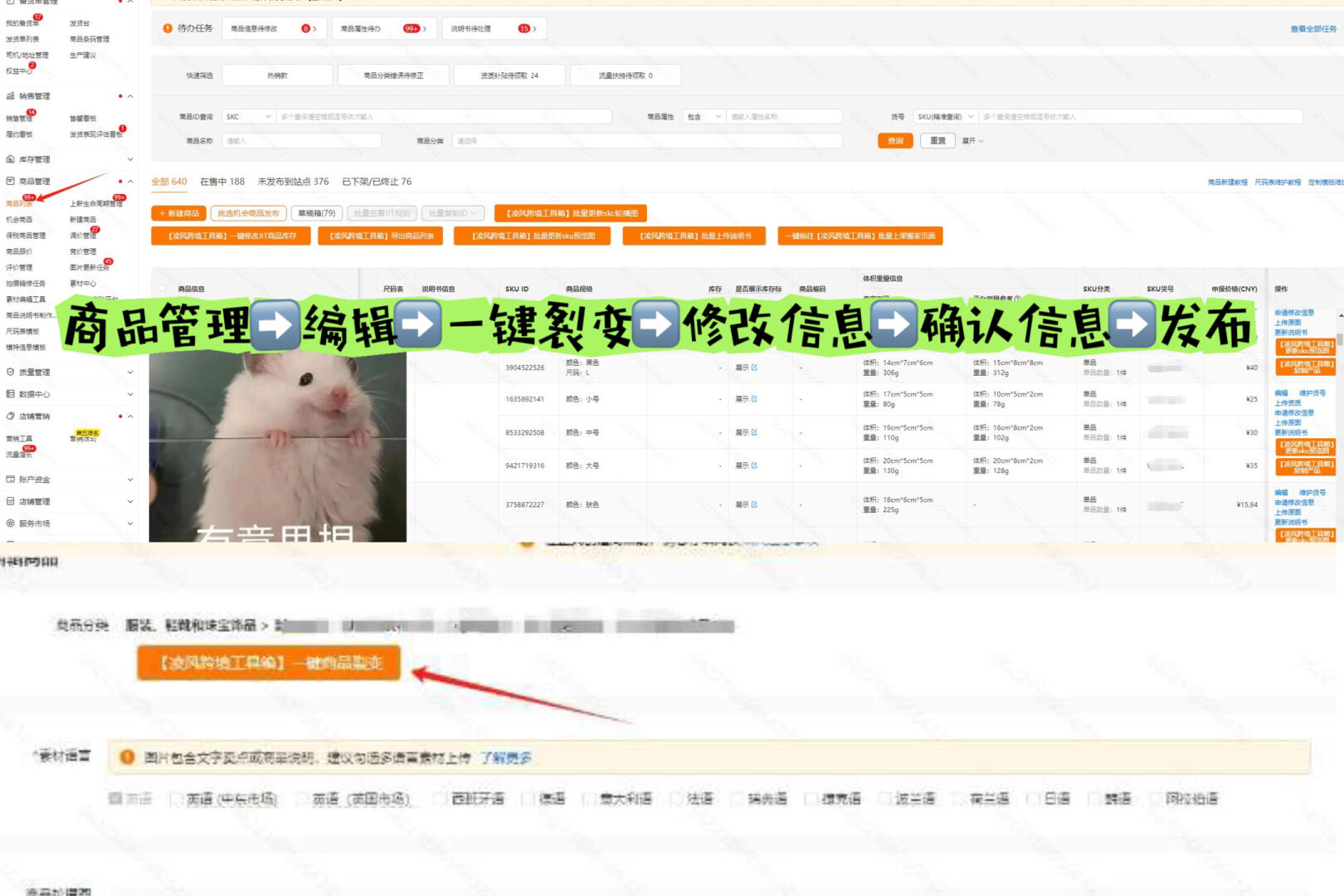The width and height of the screenshot is (1344, 896).
Task: Tick the 西班牙语 language checkbox
Action: (x=442, y=799)
